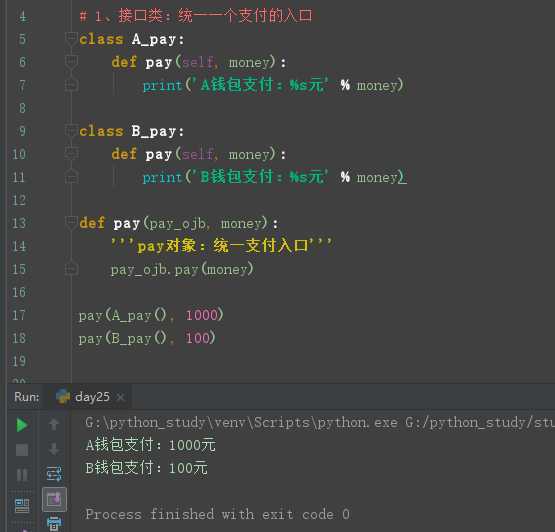Collapse class B_pay fold marker on line 9

coord(71,130)
